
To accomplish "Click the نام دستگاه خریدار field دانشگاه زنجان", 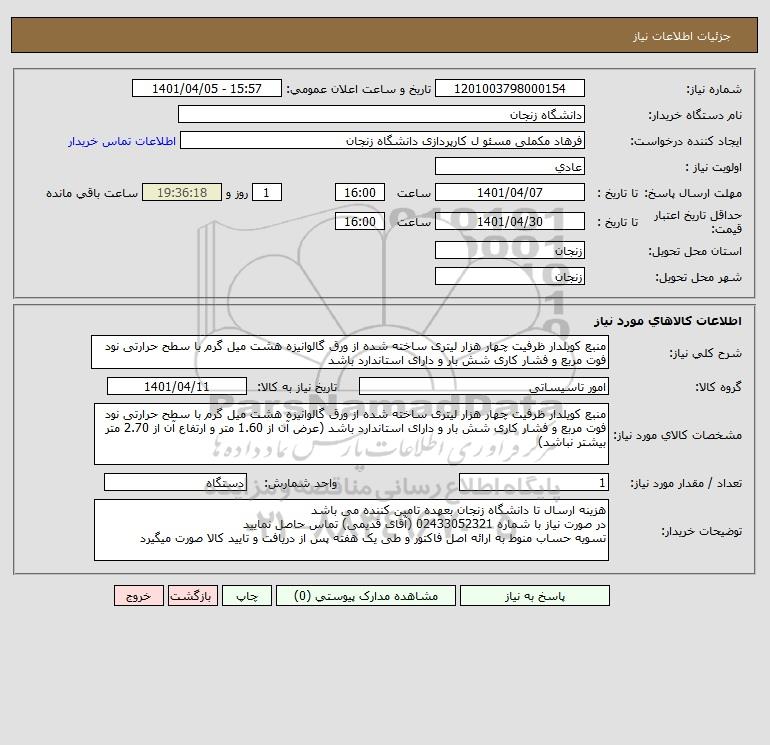I will pyautogui.click(x=381, y=114).
